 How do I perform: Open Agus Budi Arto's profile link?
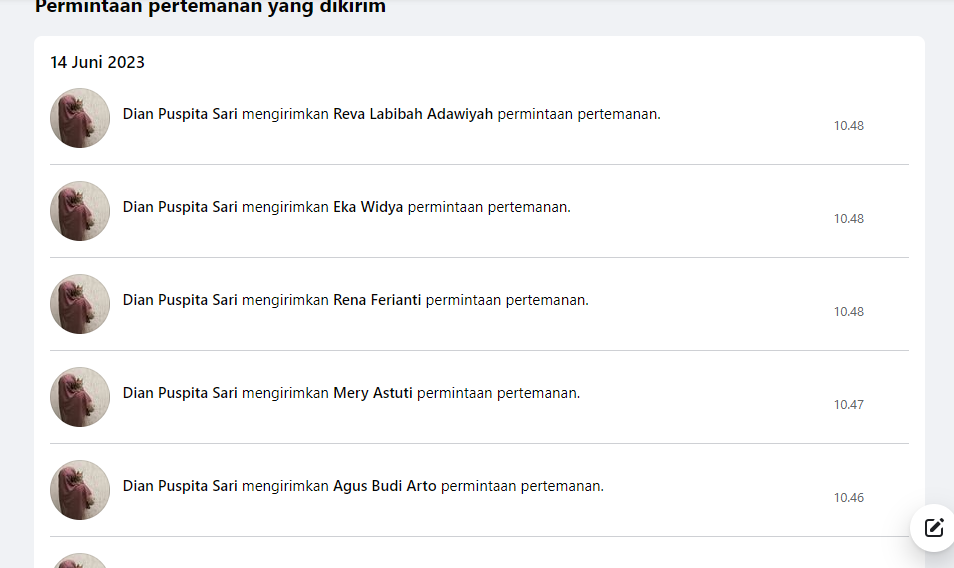tap(385, 486)
